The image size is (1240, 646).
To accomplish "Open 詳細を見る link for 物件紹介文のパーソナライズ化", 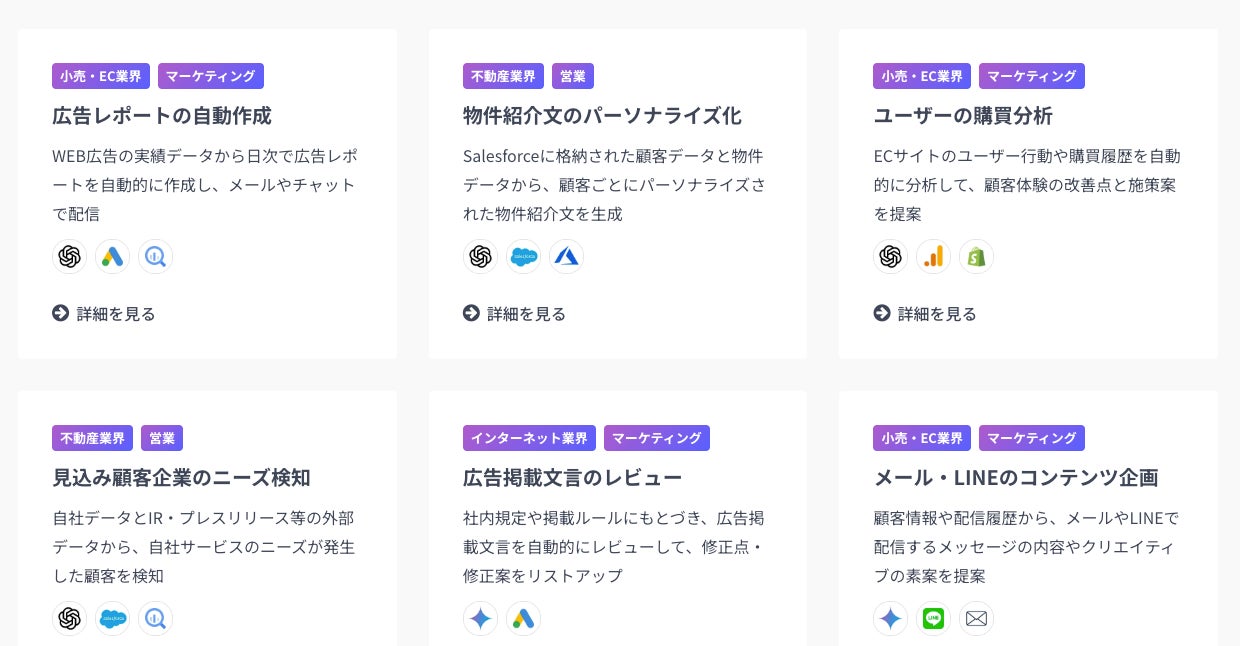I will 515,314.
